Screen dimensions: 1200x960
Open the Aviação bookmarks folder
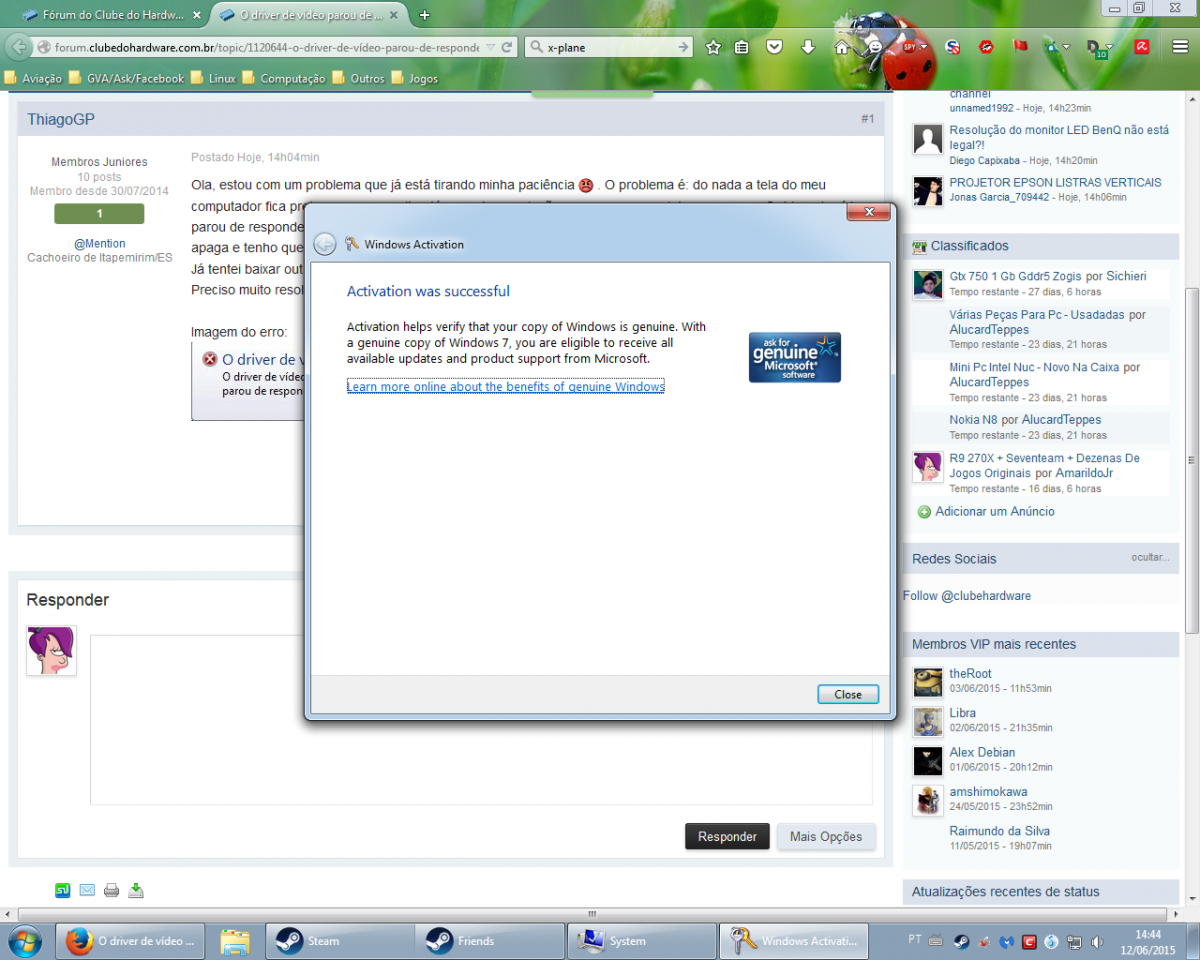tap(33, 78)
